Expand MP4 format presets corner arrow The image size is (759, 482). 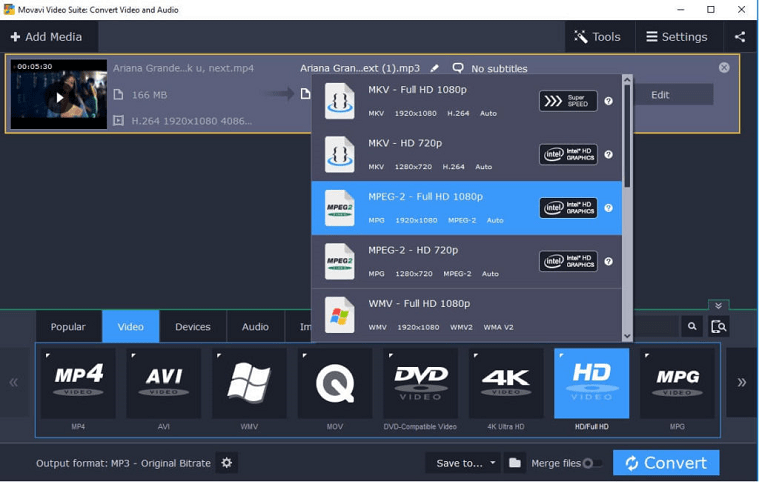pyautogui.click(x=47, y=356)
